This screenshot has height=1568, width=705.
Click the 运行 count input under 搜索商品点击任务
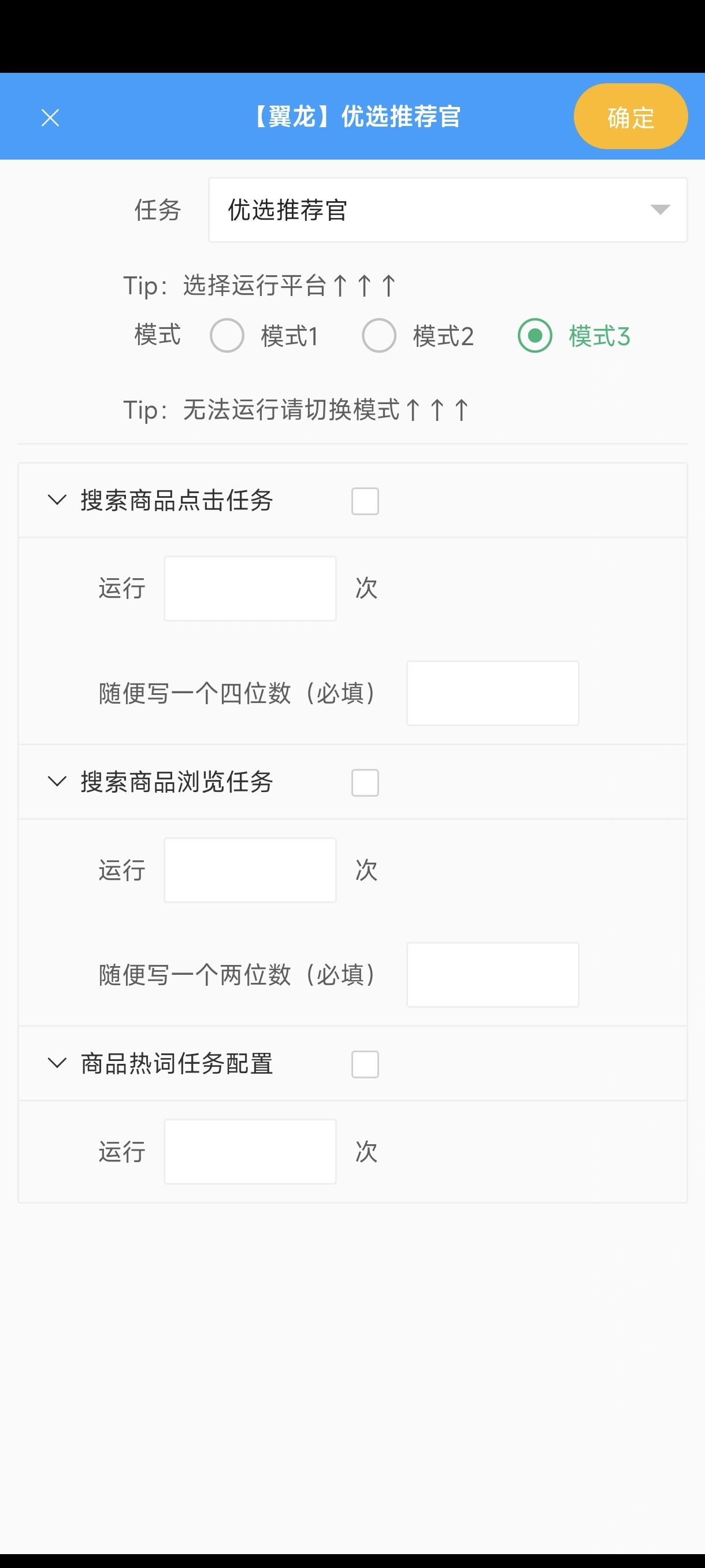(x=250, y=587)
